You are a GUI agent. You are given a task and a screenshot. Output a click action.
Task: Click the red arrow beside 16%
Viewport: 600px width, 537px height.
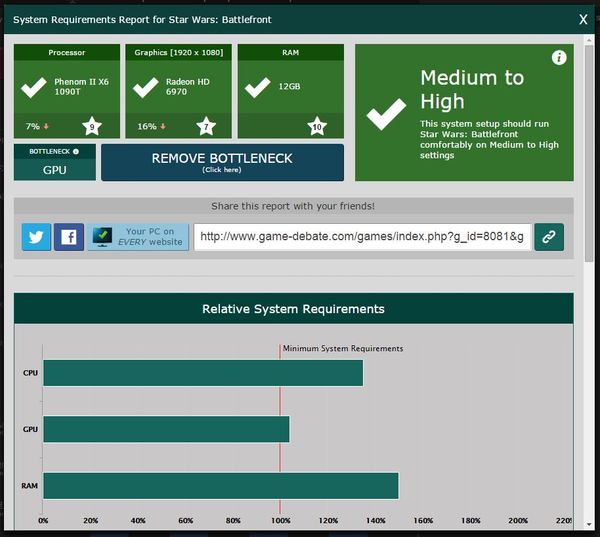tap(163, 126)
